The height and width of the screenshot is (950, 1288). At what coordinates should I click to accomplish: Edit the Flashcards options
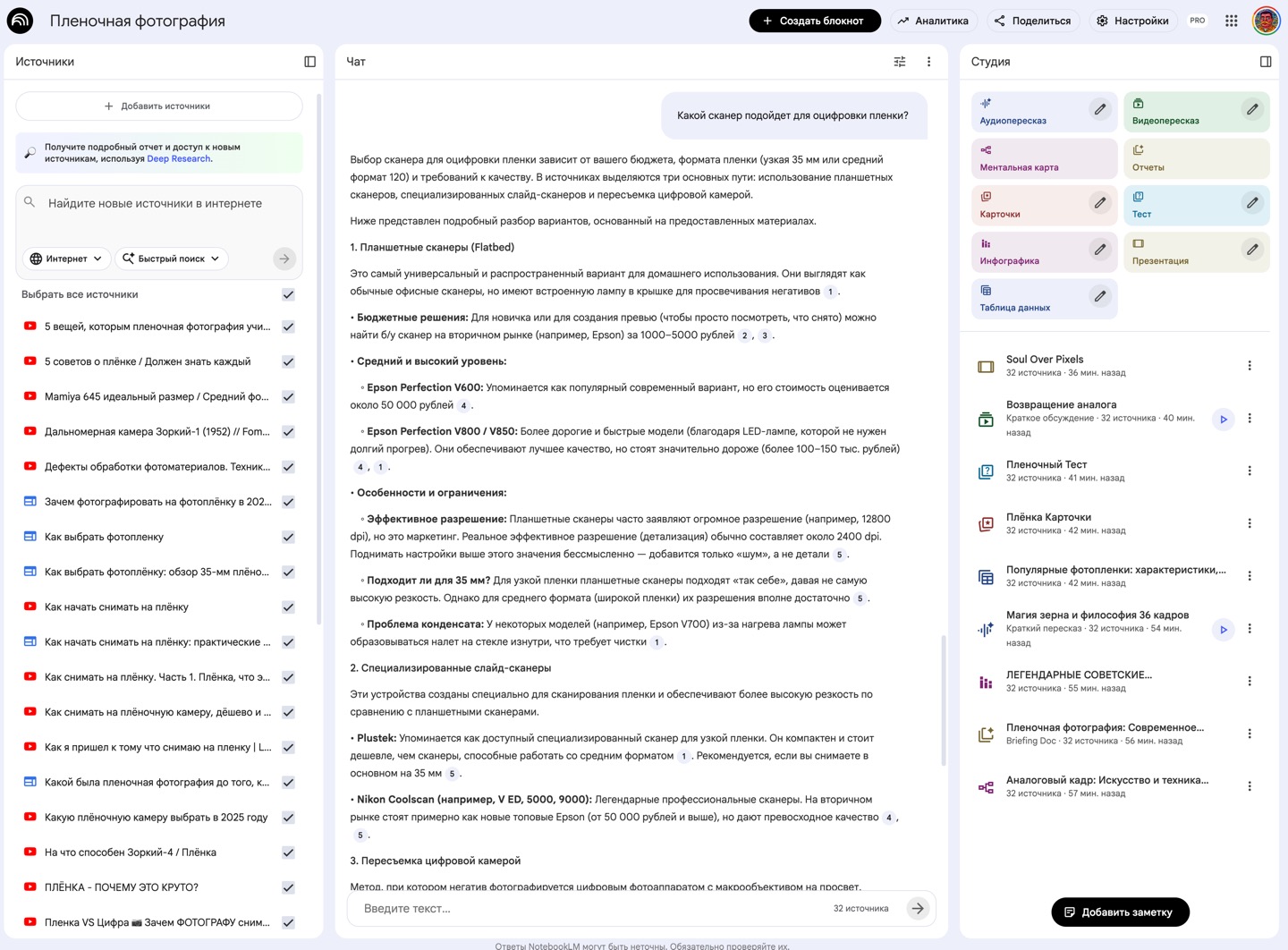[x=1100, y=202]
